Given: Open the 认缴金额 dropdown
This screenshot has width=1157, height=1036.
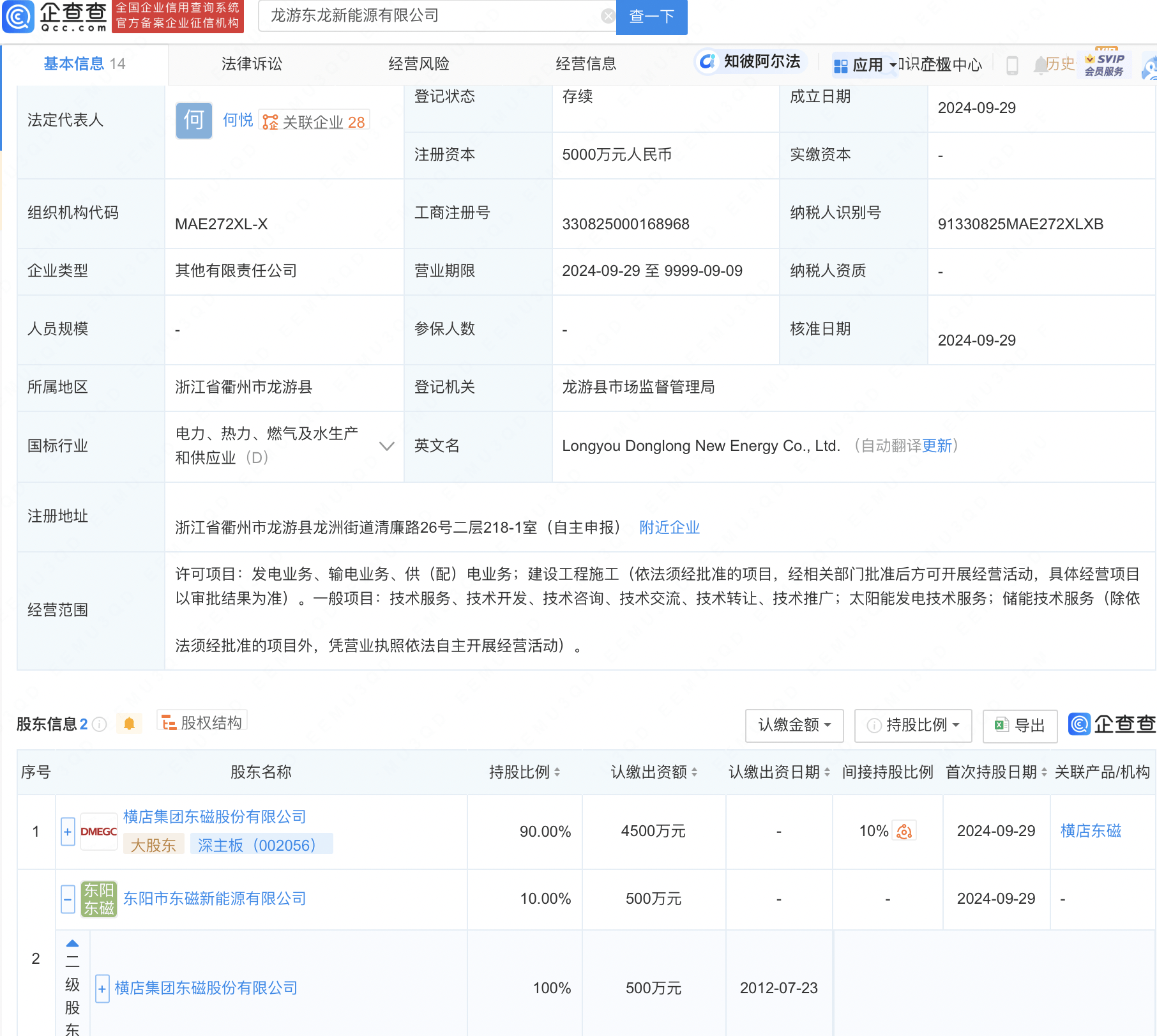Looking at the screenshot, I should click(794, 725).
